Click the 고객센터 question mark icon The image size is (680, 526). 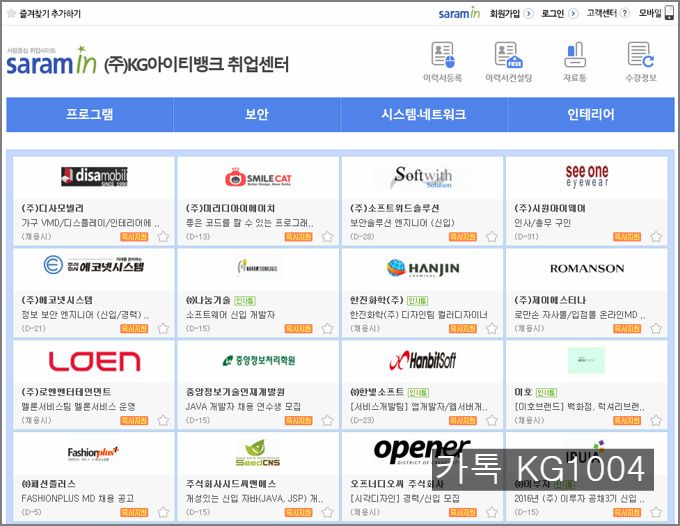click(x=624, y=13)
